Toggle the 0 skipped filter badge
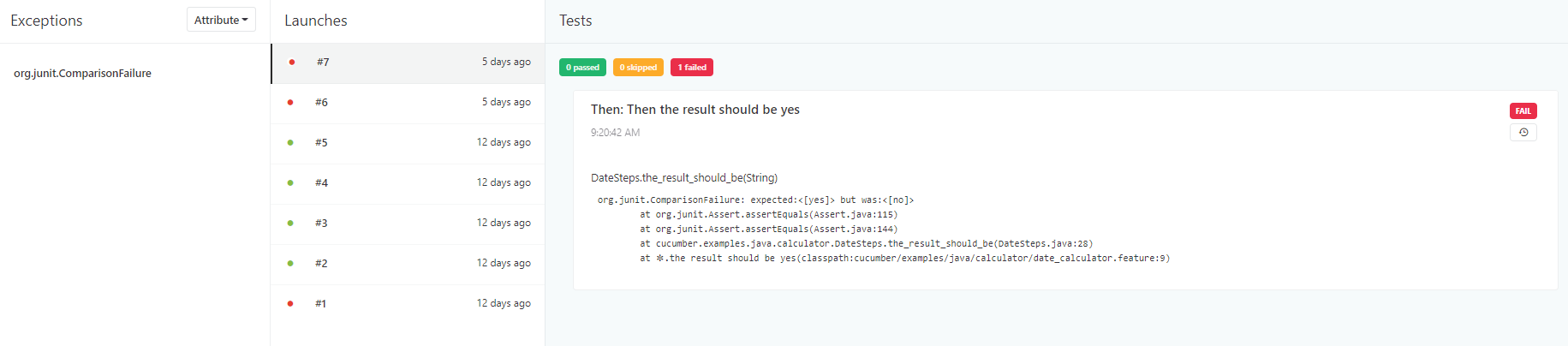Image resolution: width=1568 pixels, height=346 pixels. 638,67
